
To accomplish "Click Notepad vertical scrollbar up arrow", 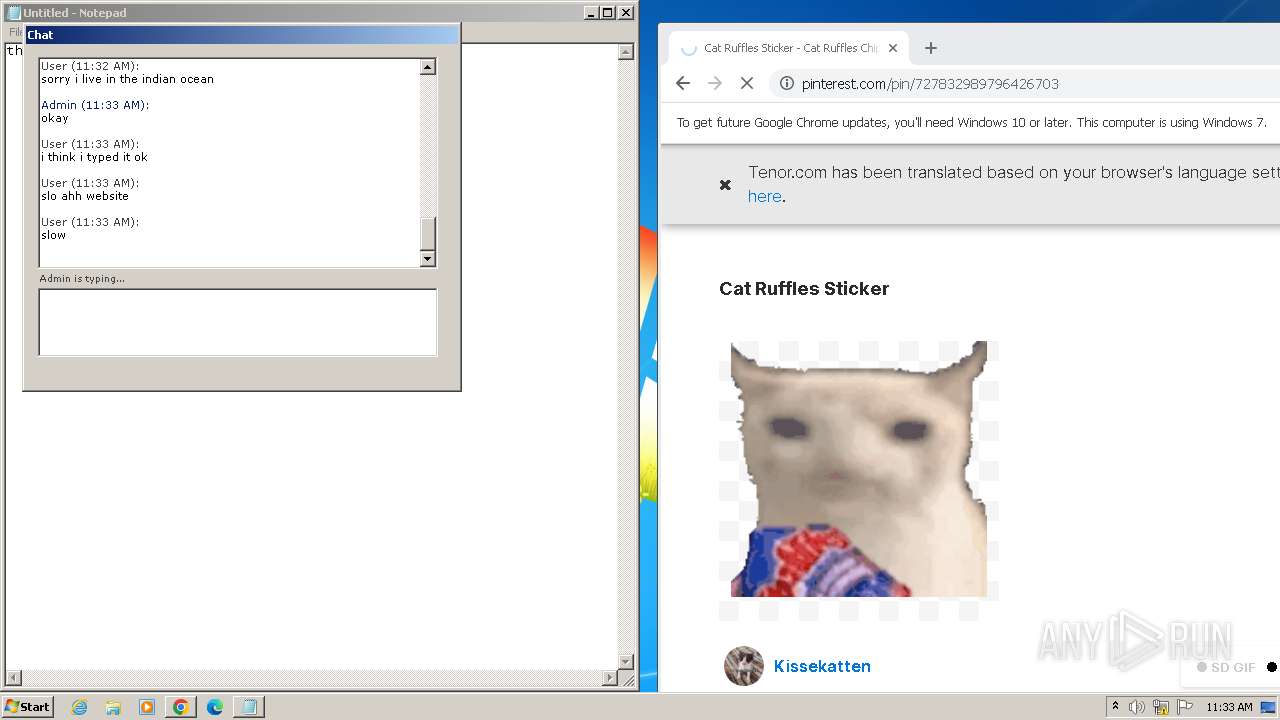I will pyautogui.click(x=626, y=53).
